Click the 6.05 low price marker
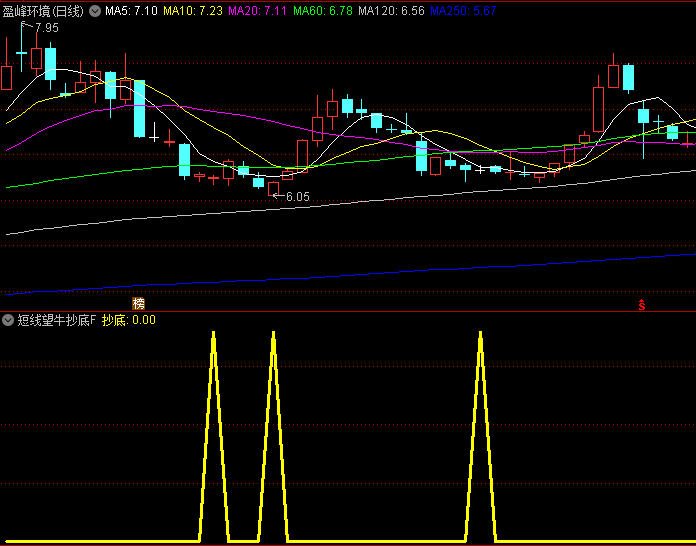 pyautogui.click(x=297, y=197)
